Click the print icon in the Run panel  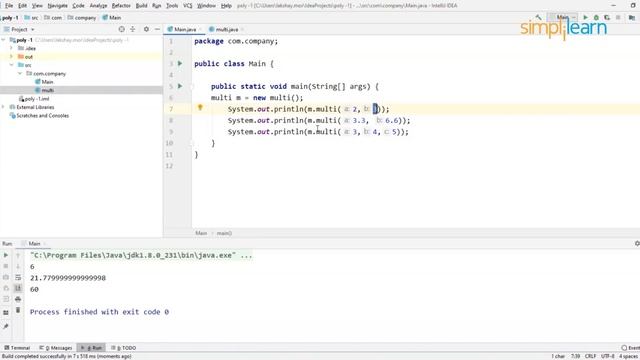[18, 299]
